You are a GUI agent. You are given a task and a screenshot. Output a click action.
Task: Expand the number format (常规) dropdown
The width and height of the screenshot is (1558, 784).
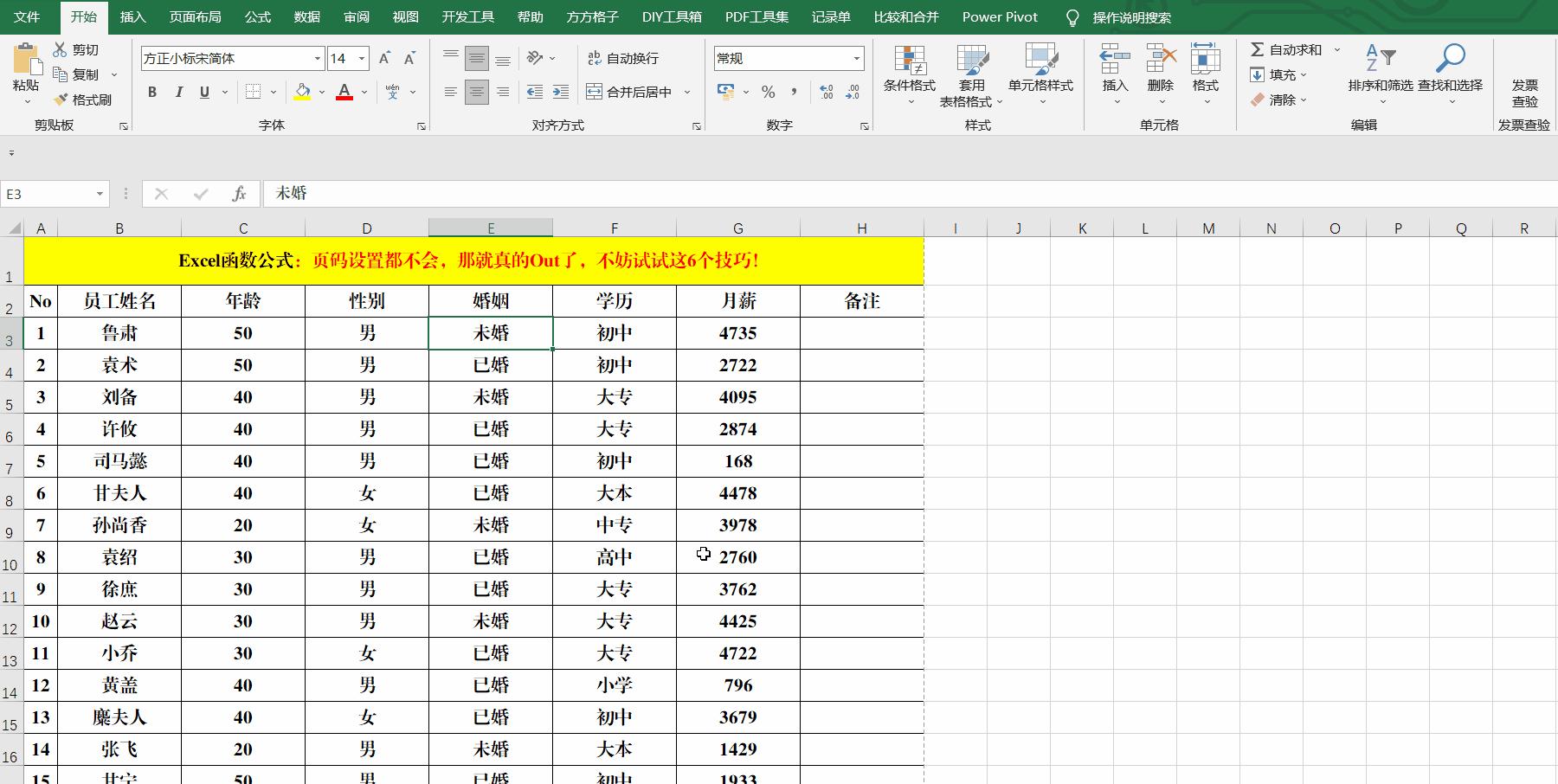[x=856, y=58]
